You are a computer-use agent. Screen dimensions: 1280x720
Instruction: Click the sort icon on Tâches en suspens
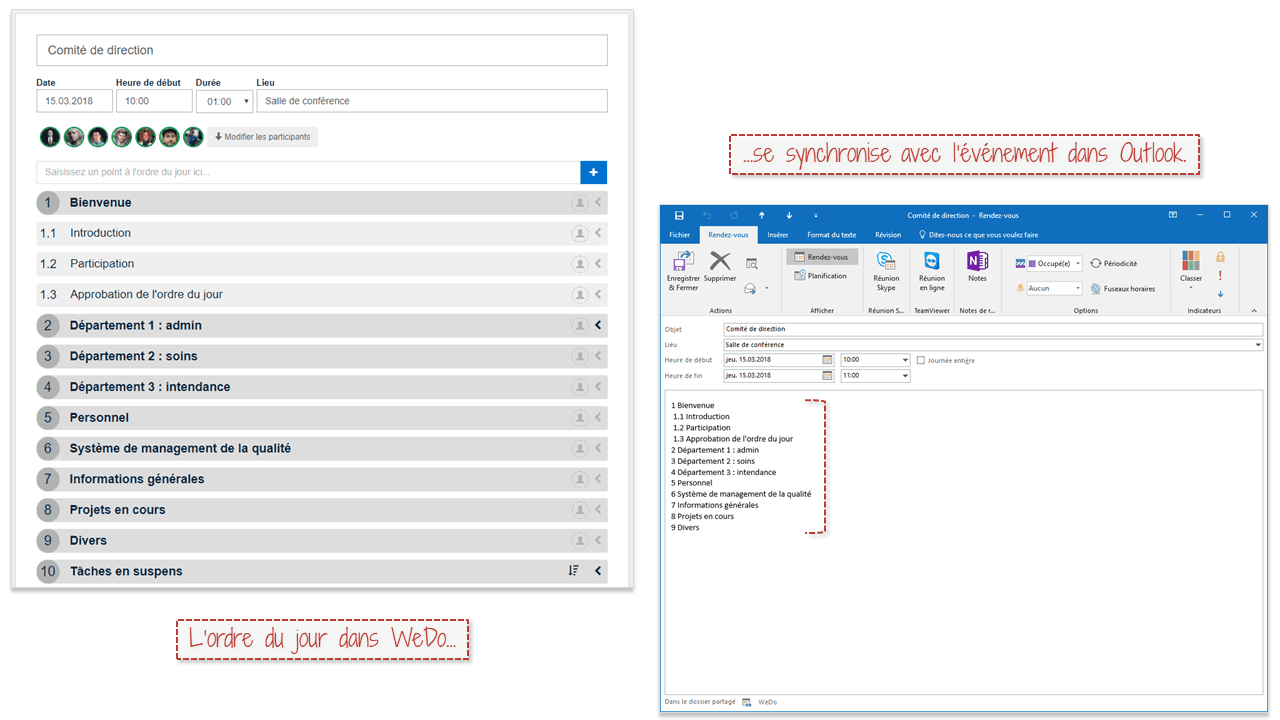pyautogui.click(x=573, y=571)
